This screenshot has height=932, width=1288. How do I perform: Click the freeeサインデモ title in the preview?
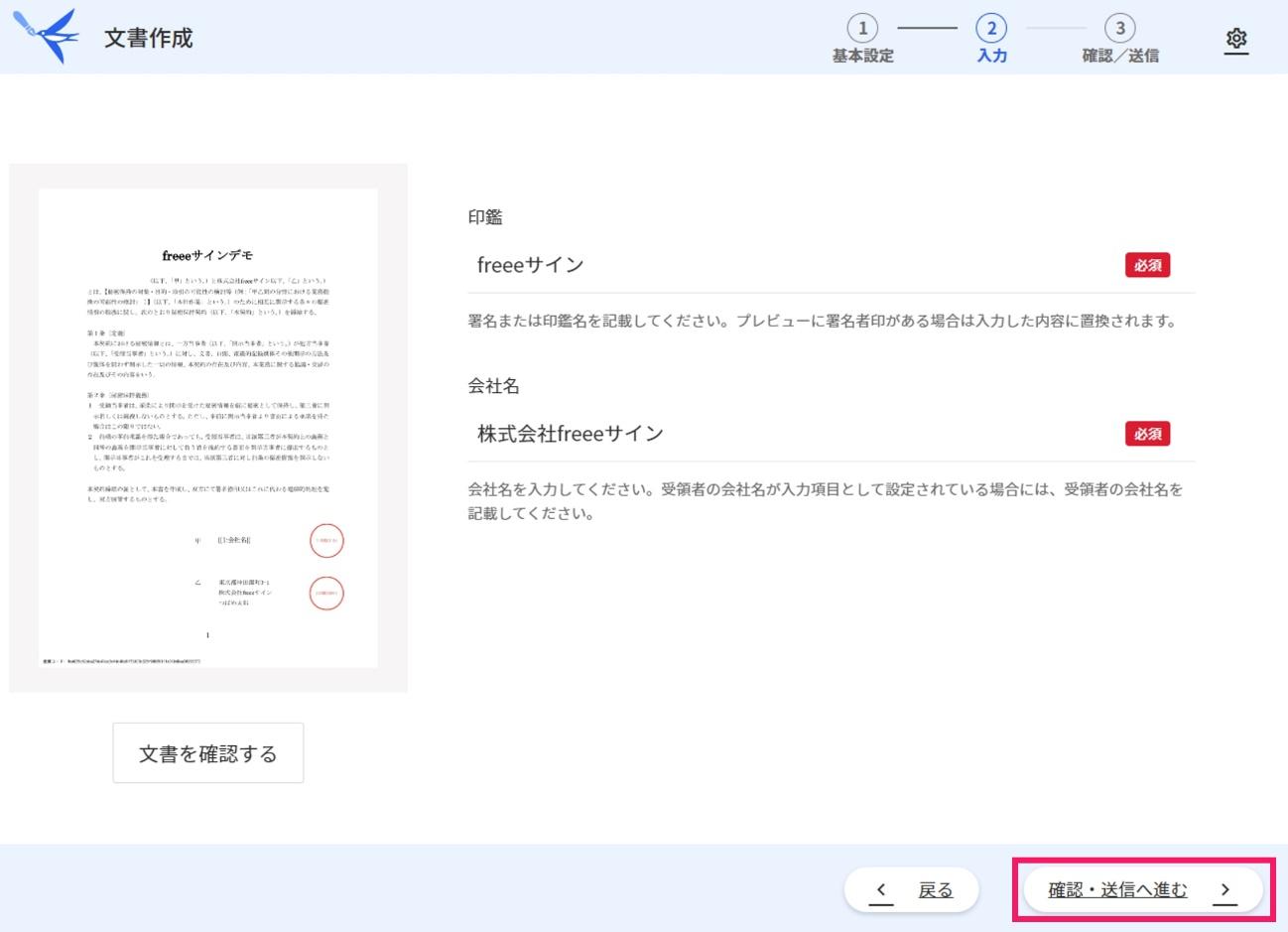click(208, 255)
